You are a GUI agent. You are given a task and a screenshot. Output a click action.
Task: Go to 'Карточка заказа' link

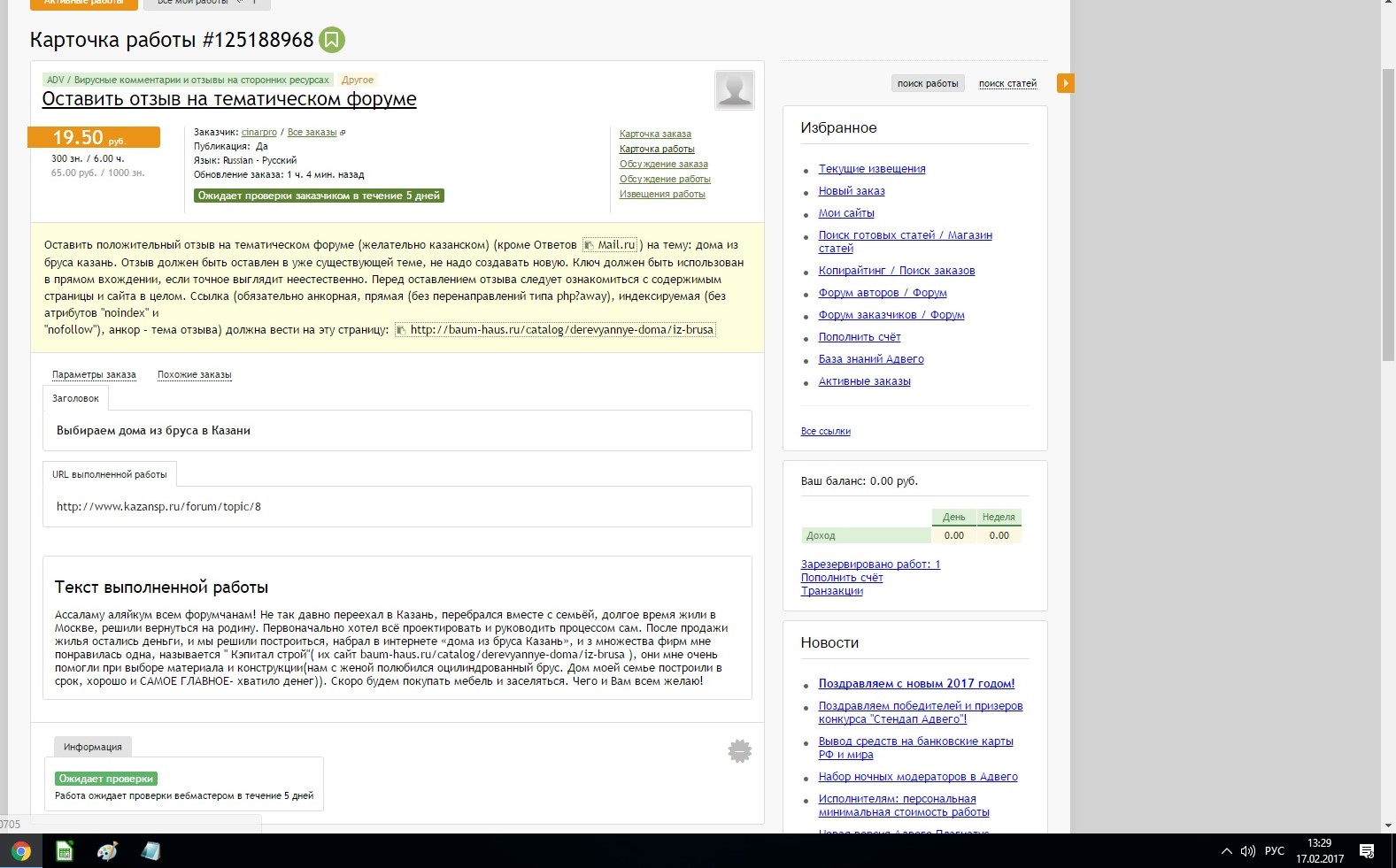point(655,134)
